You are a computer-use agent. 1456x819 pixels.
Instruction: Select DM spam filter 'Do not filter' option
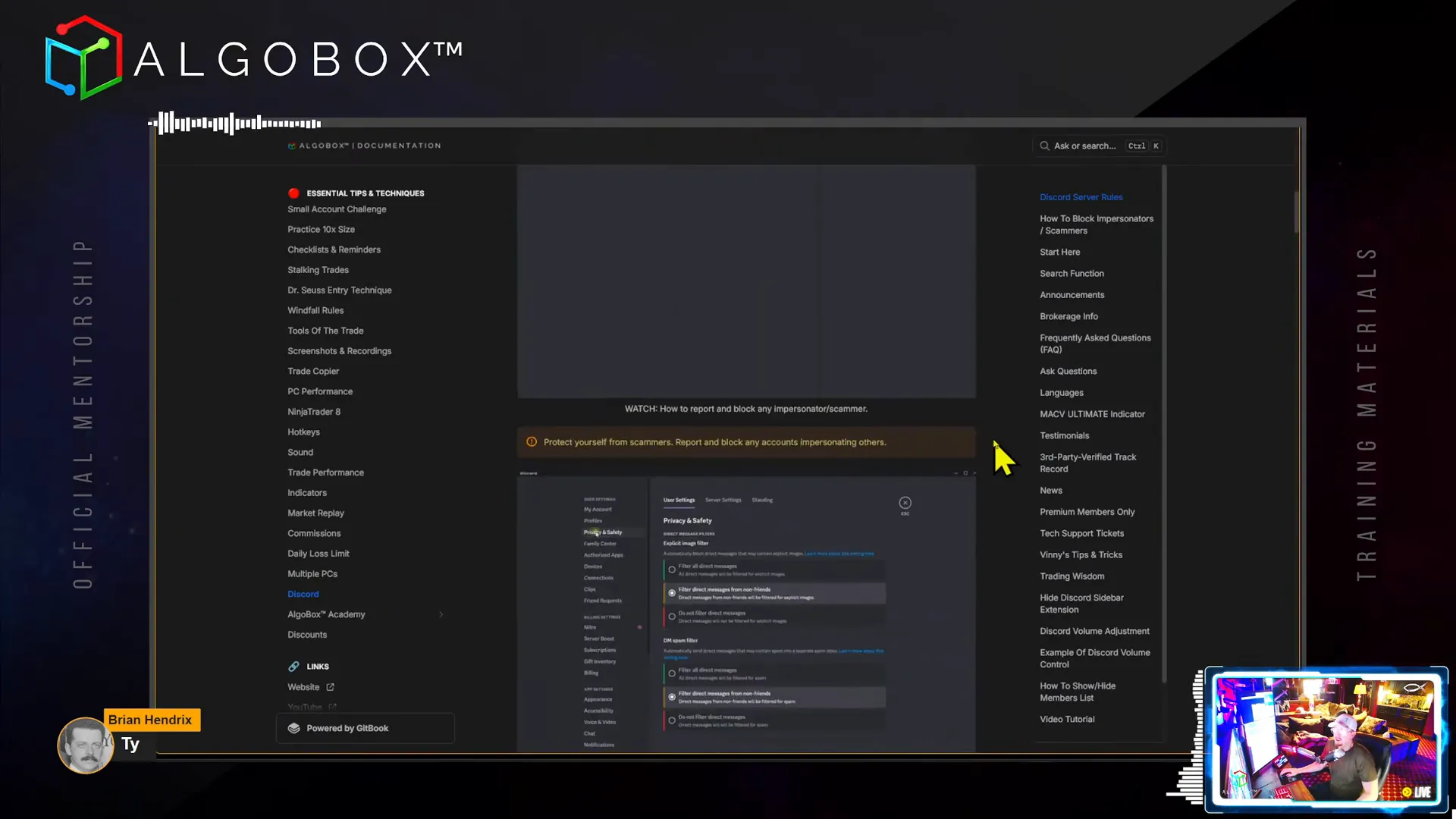click(774, 720)
